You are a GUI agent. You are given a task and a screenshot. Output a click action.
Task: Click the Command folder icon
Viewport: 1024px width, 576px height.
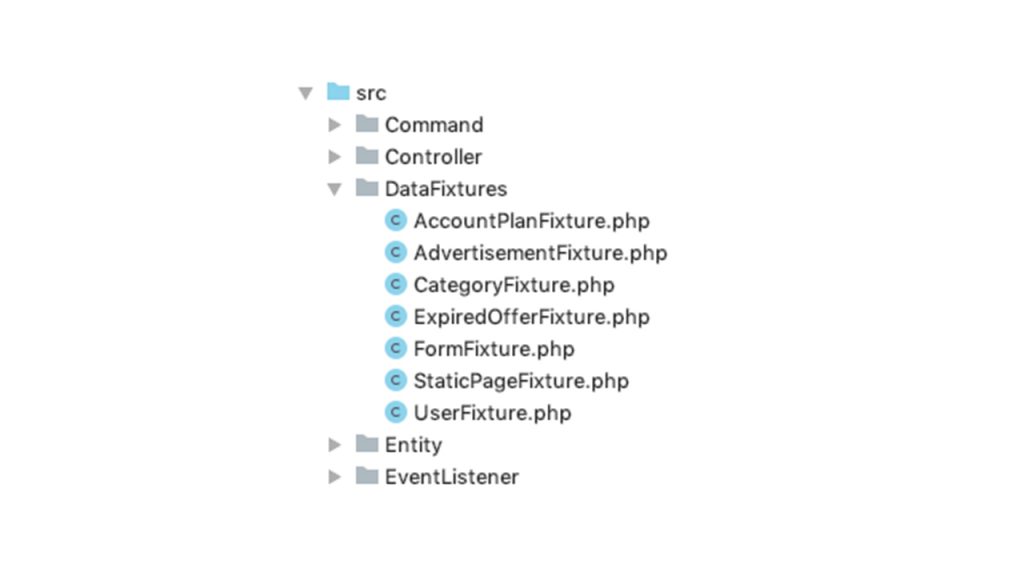(367, 124)
